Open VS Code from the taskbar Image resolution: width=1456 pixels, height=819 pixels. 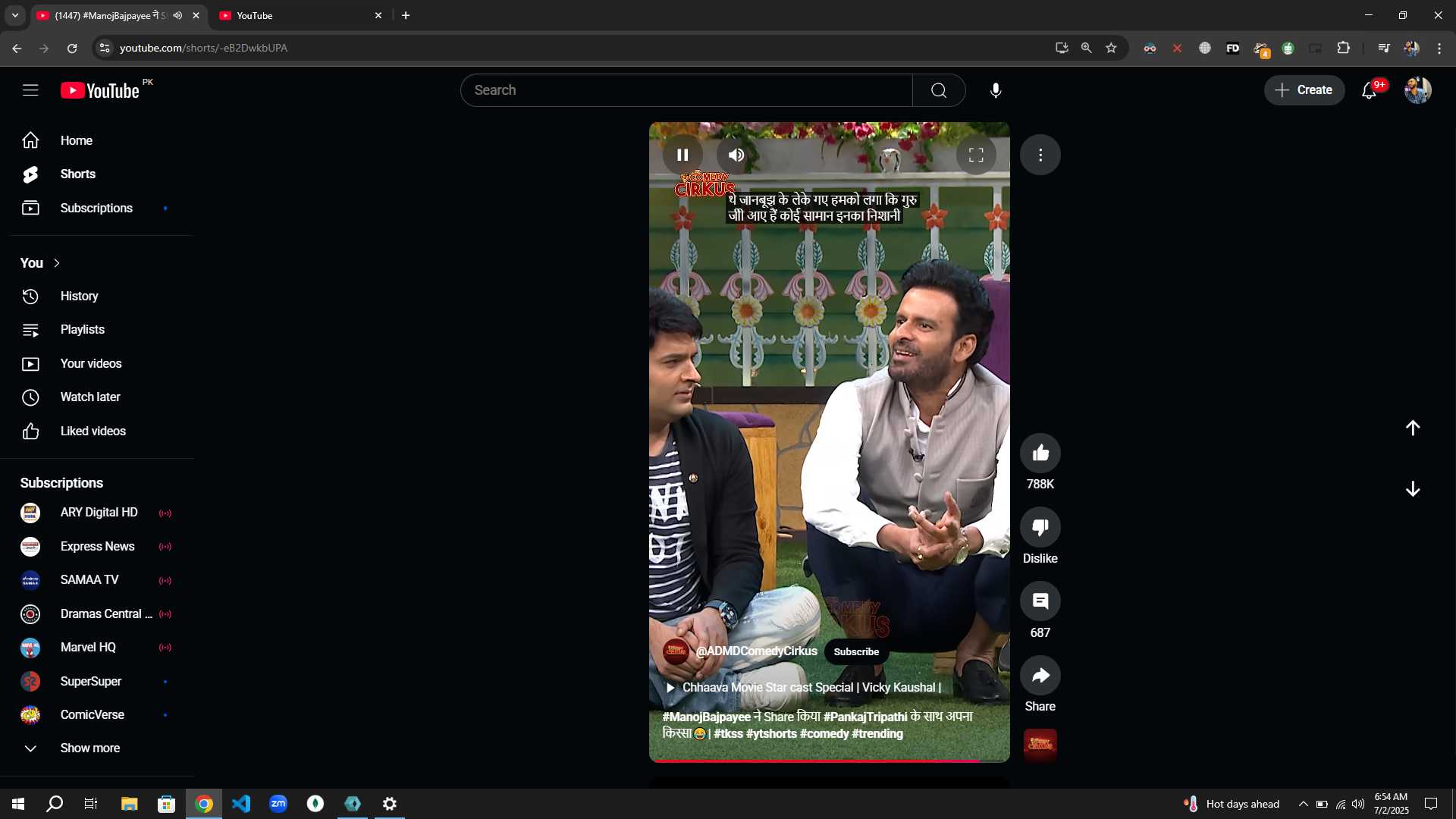pos(241,804)
